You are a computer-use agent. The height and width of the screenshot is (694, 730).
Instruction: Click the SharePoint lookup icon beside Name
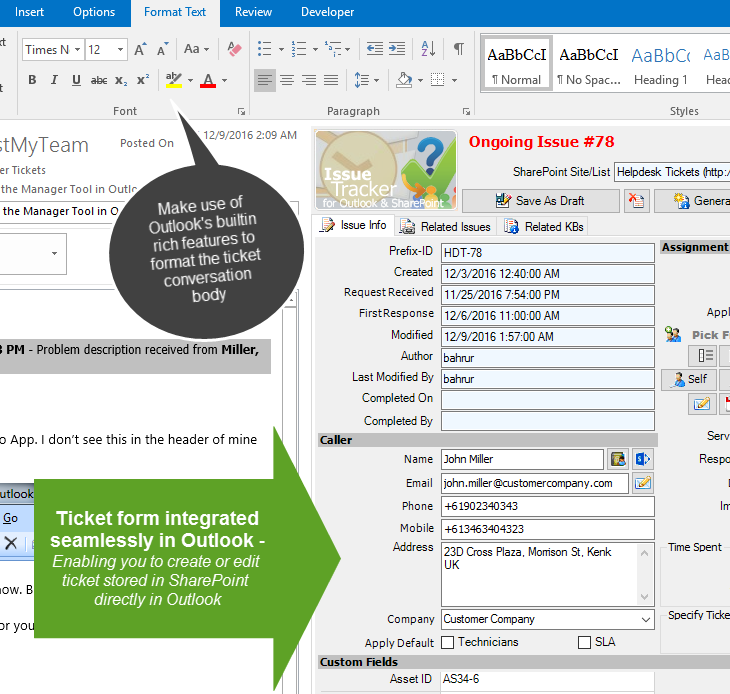click(642, 459)
